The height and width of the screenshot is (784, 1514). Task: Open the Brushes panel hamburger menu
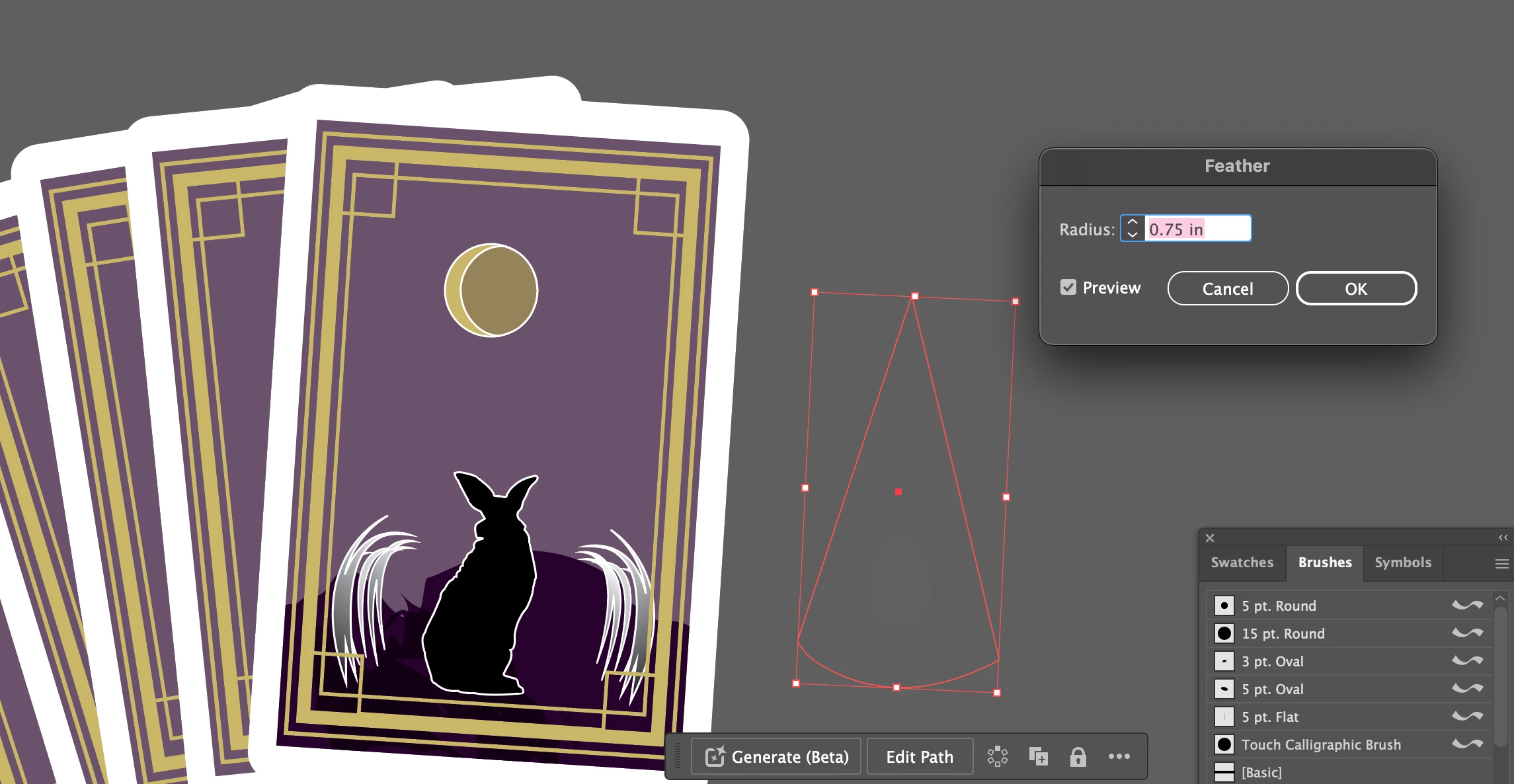pyautogui.click(x=1501, y=563)
